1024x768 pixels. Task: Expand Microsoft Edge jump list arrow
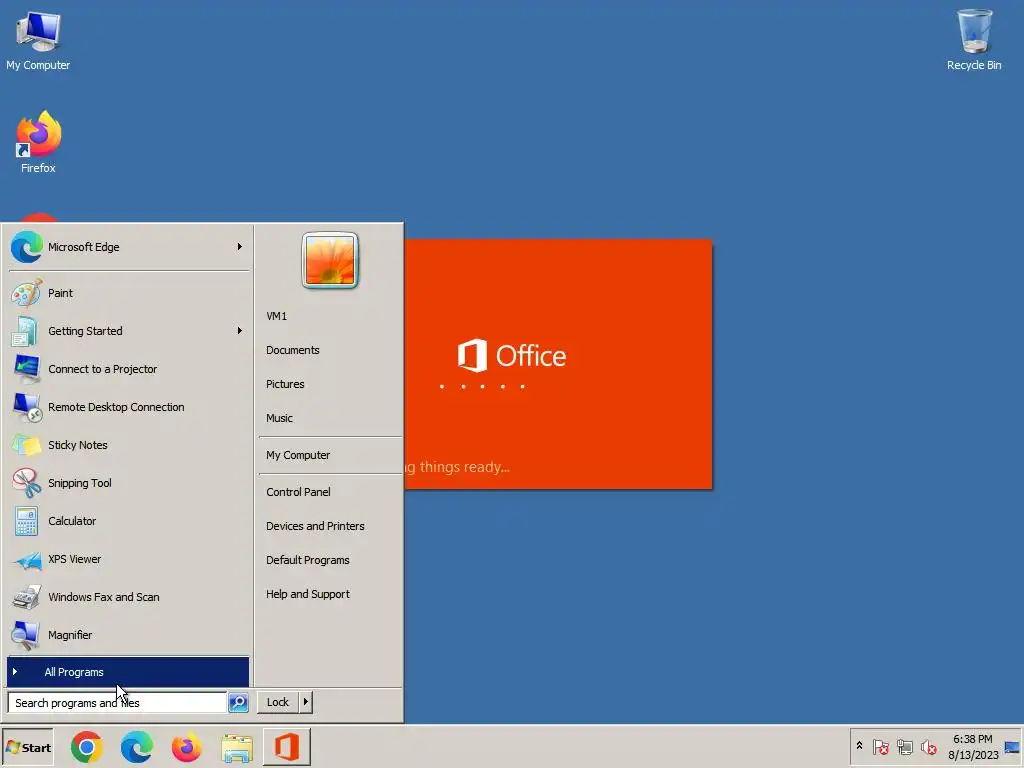pos(240,247)
